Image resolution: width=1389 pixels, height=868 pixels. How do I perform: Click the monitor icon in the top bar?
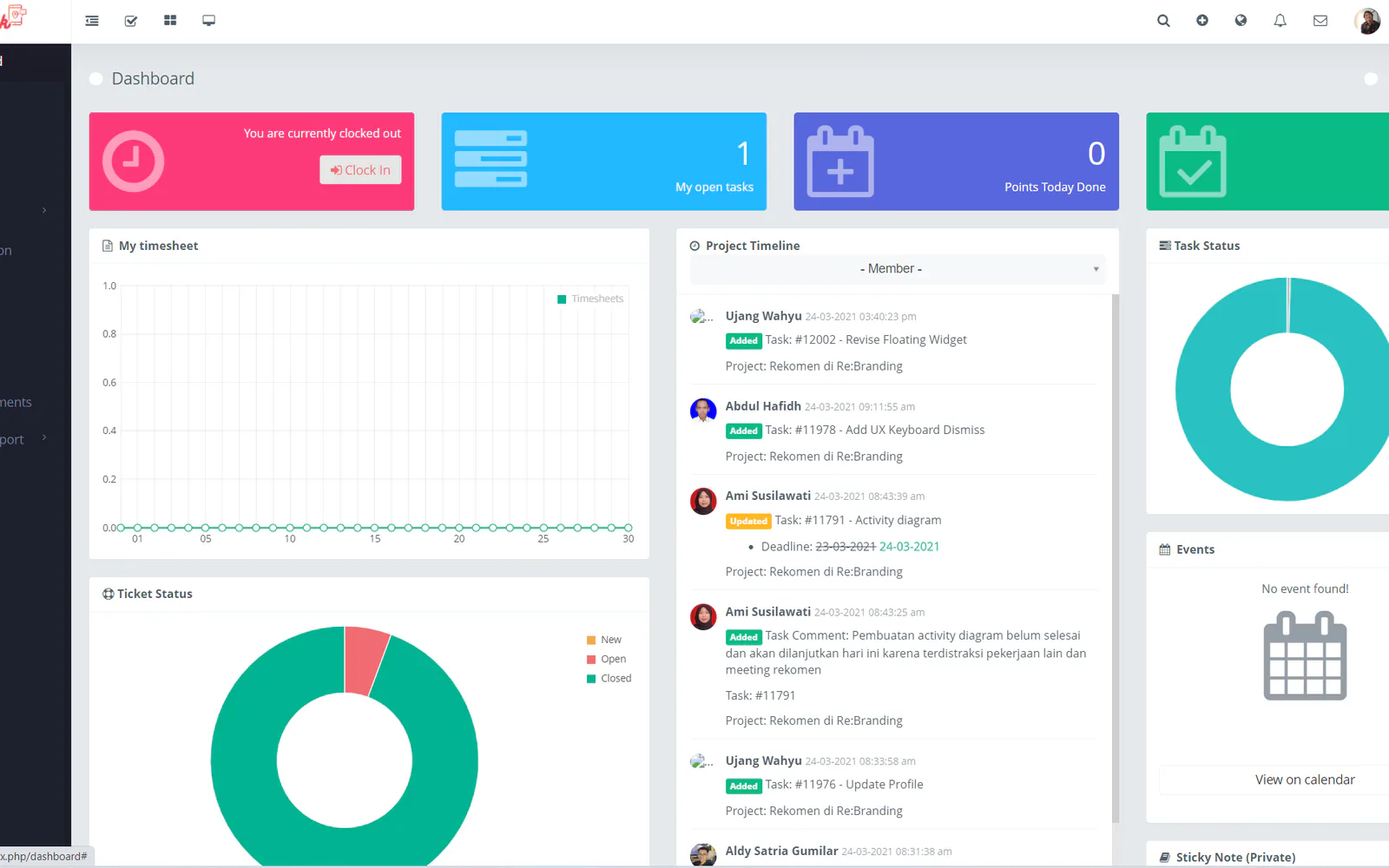pyautogui.click(x=208, y=21)
